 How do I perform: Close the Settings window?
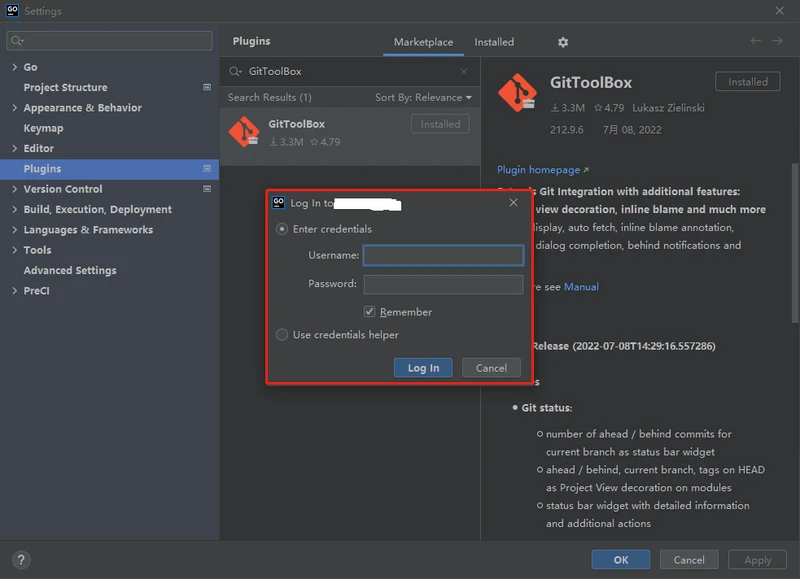point(779,11)
